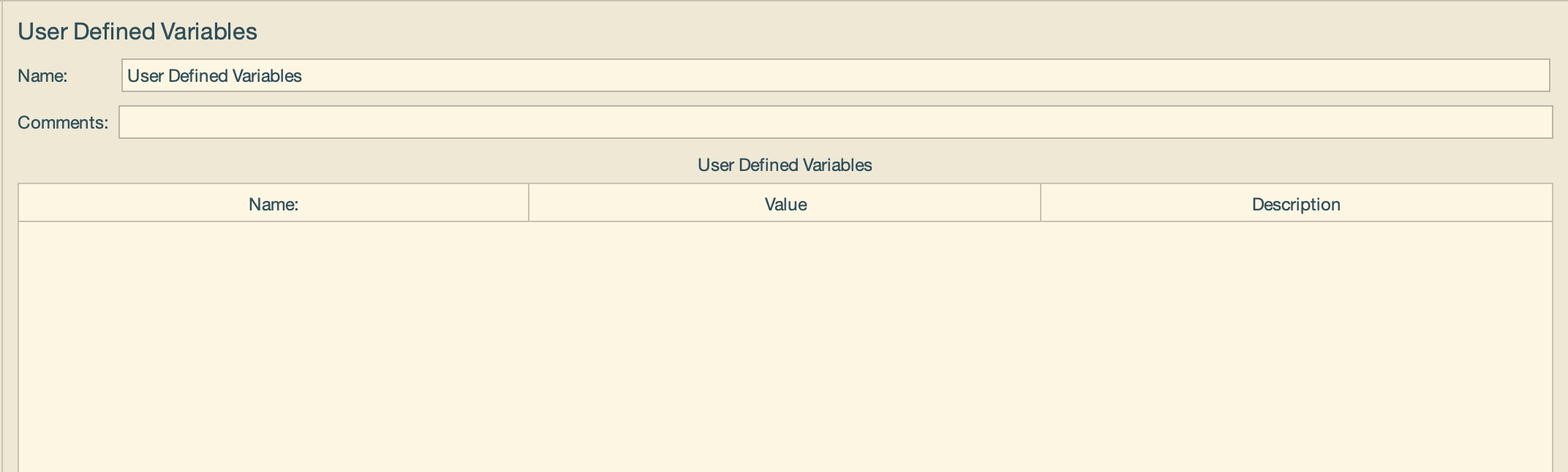Click the word "User" inside Name field
The image size is (1568, 472).
pos(145,76)
